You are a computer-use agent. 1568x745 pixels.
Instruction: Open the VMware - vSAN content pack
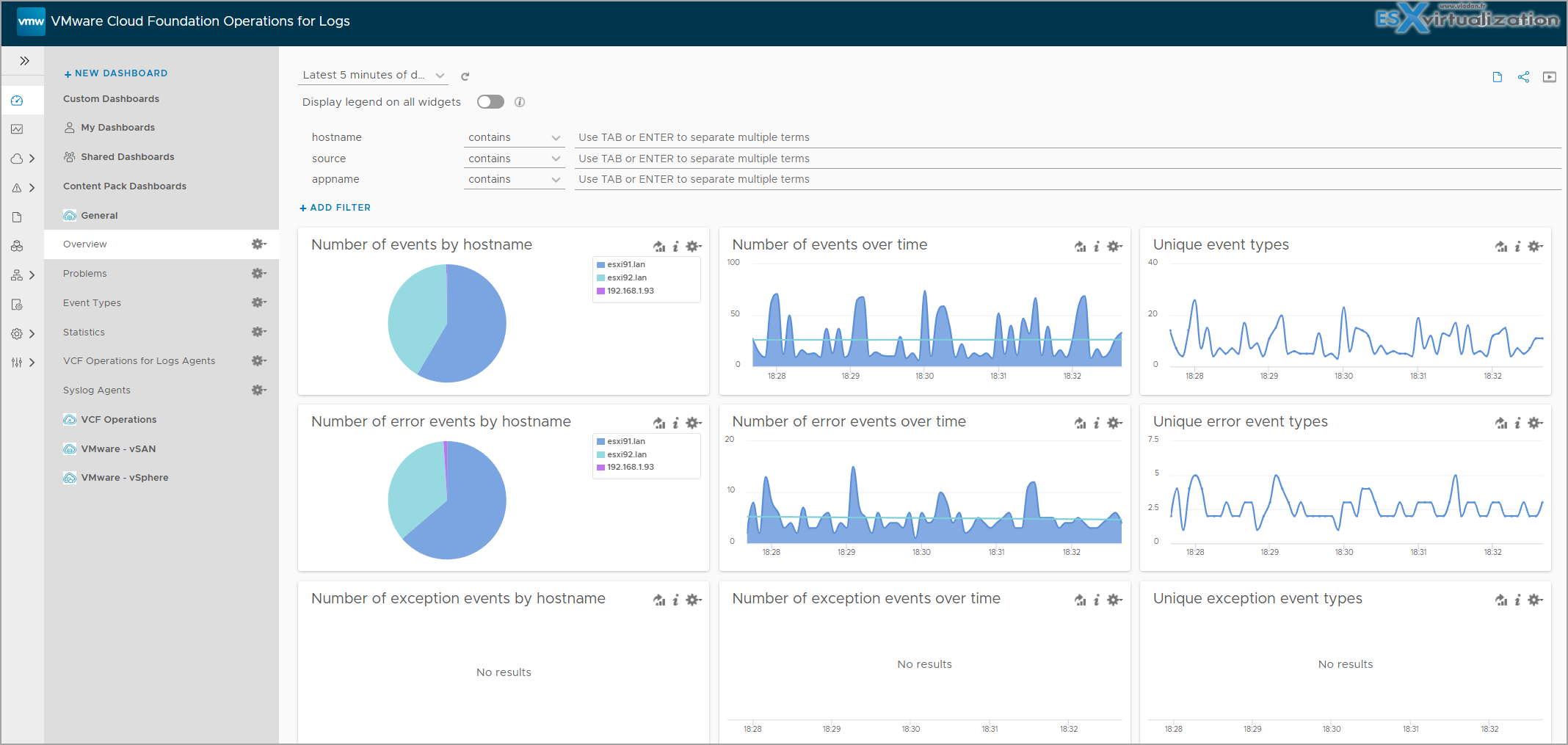click(x=117, y=449)
